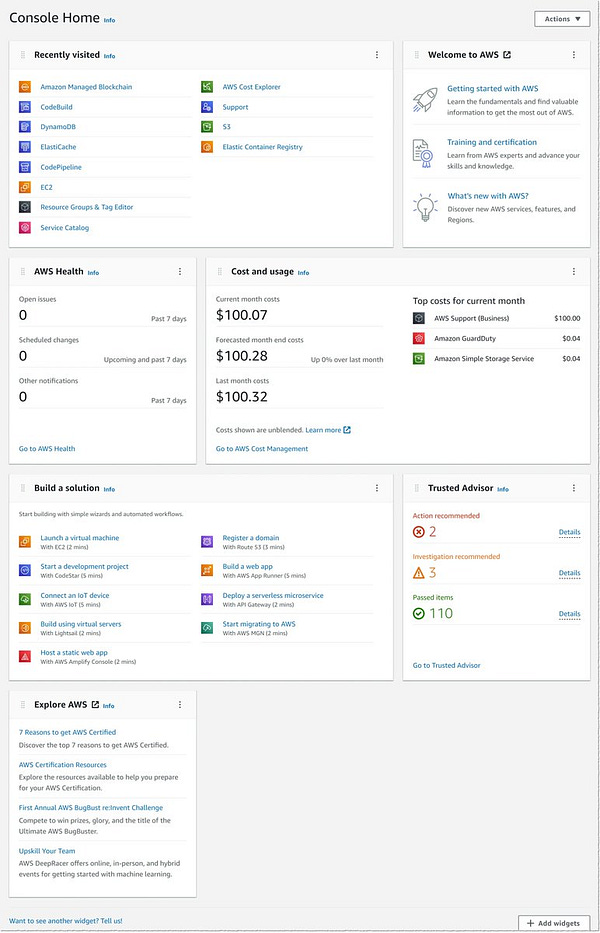Click the Explore AWS external link icon

point(95,705)
